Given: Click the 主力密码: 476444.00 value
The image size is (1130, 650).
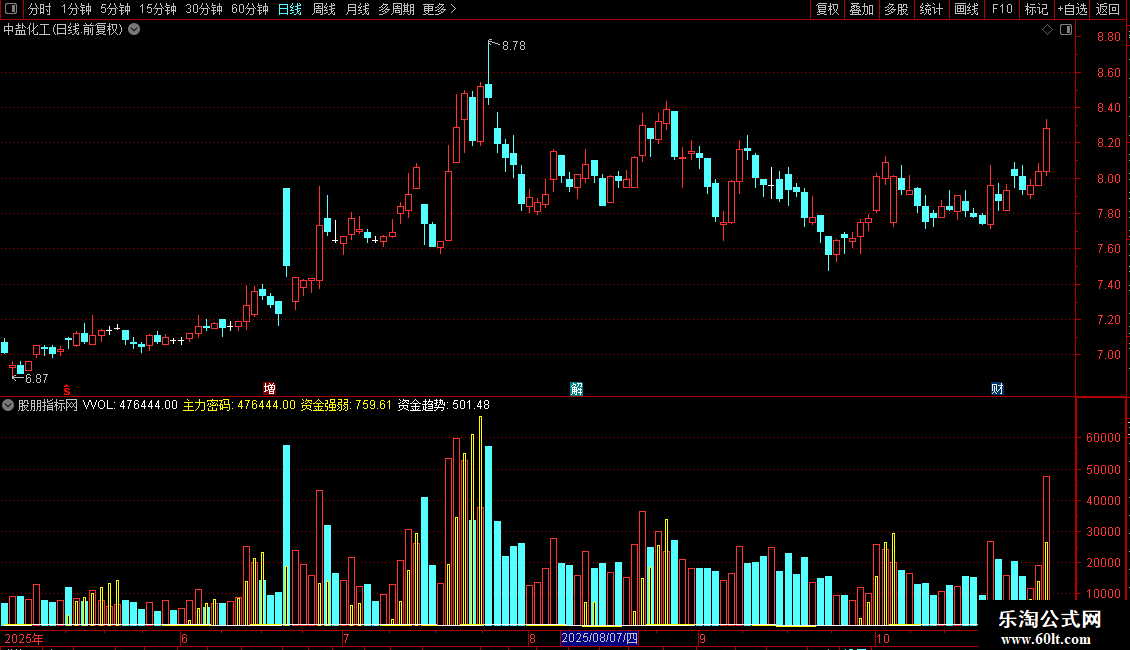Looking at the screenshot, I should pyautogui.click(x=239, y=405).
